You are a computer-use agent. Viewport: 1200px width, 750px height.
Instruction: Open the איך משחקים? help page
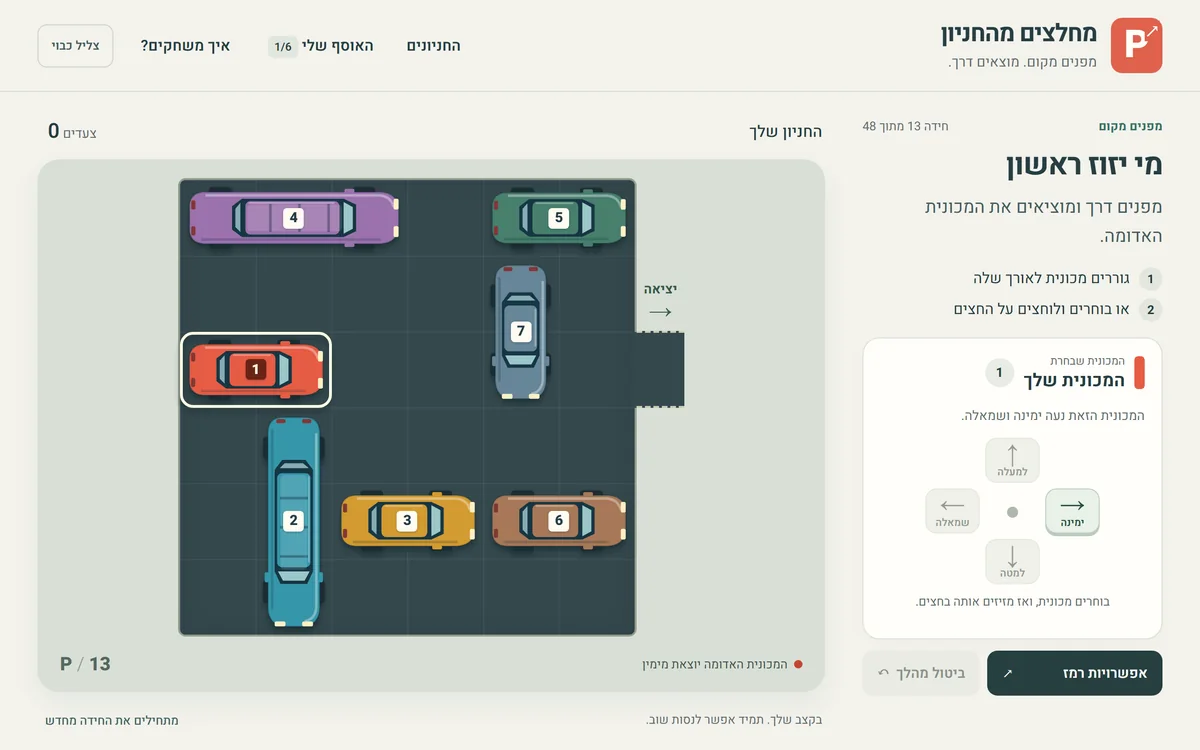185,46
